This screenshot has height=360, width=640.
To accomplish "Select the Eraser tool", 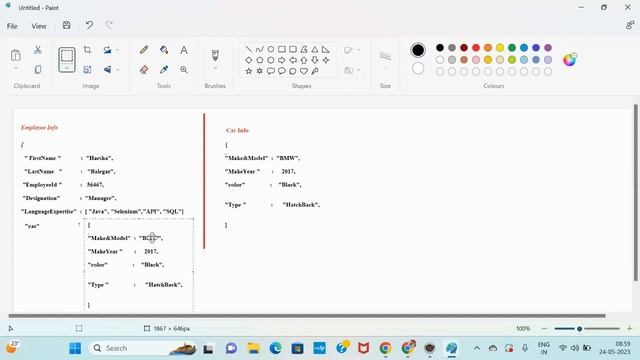I will click(144, 70).
